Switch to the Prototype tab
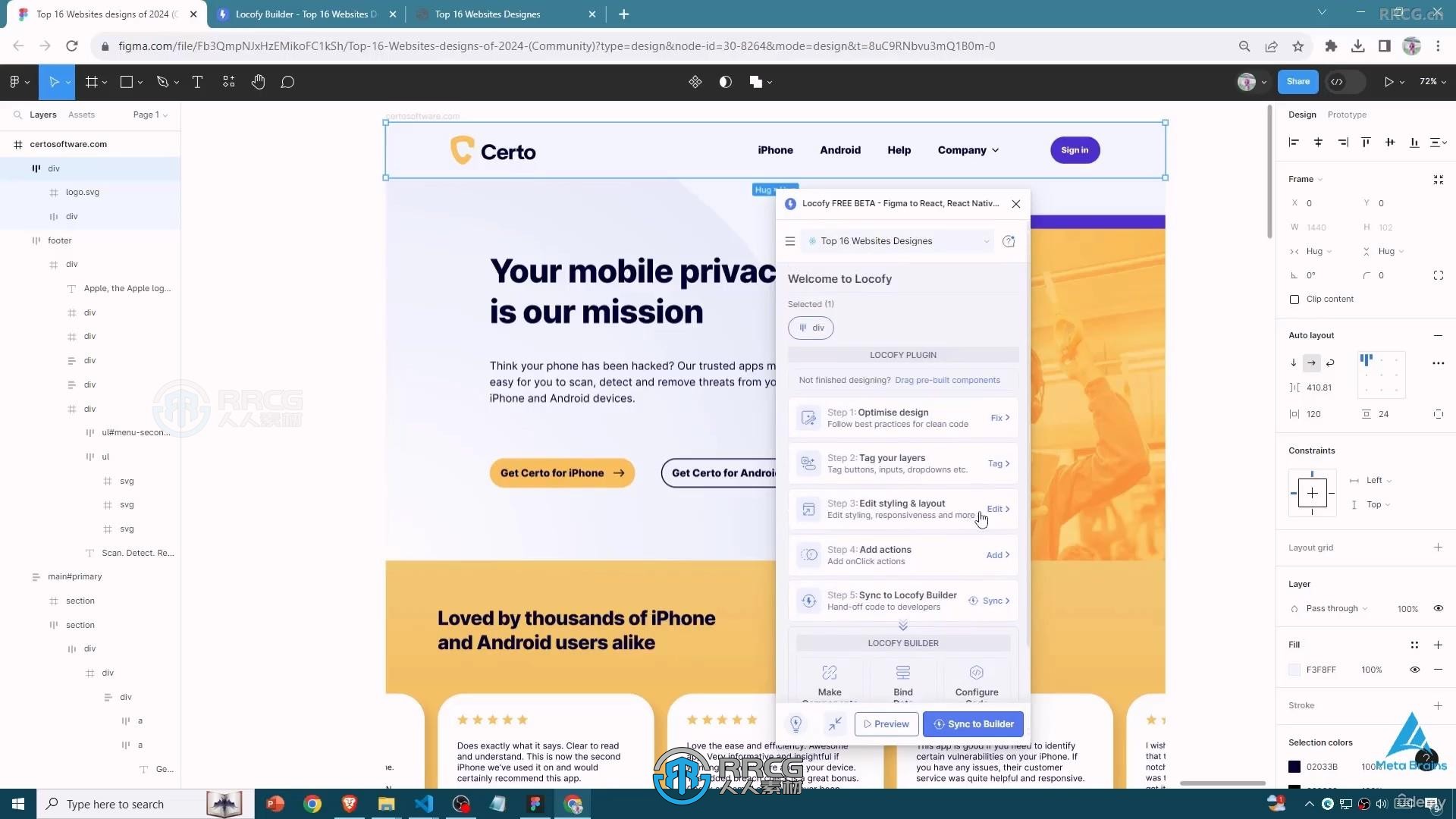1456x819 pixels. [1347, 115]
